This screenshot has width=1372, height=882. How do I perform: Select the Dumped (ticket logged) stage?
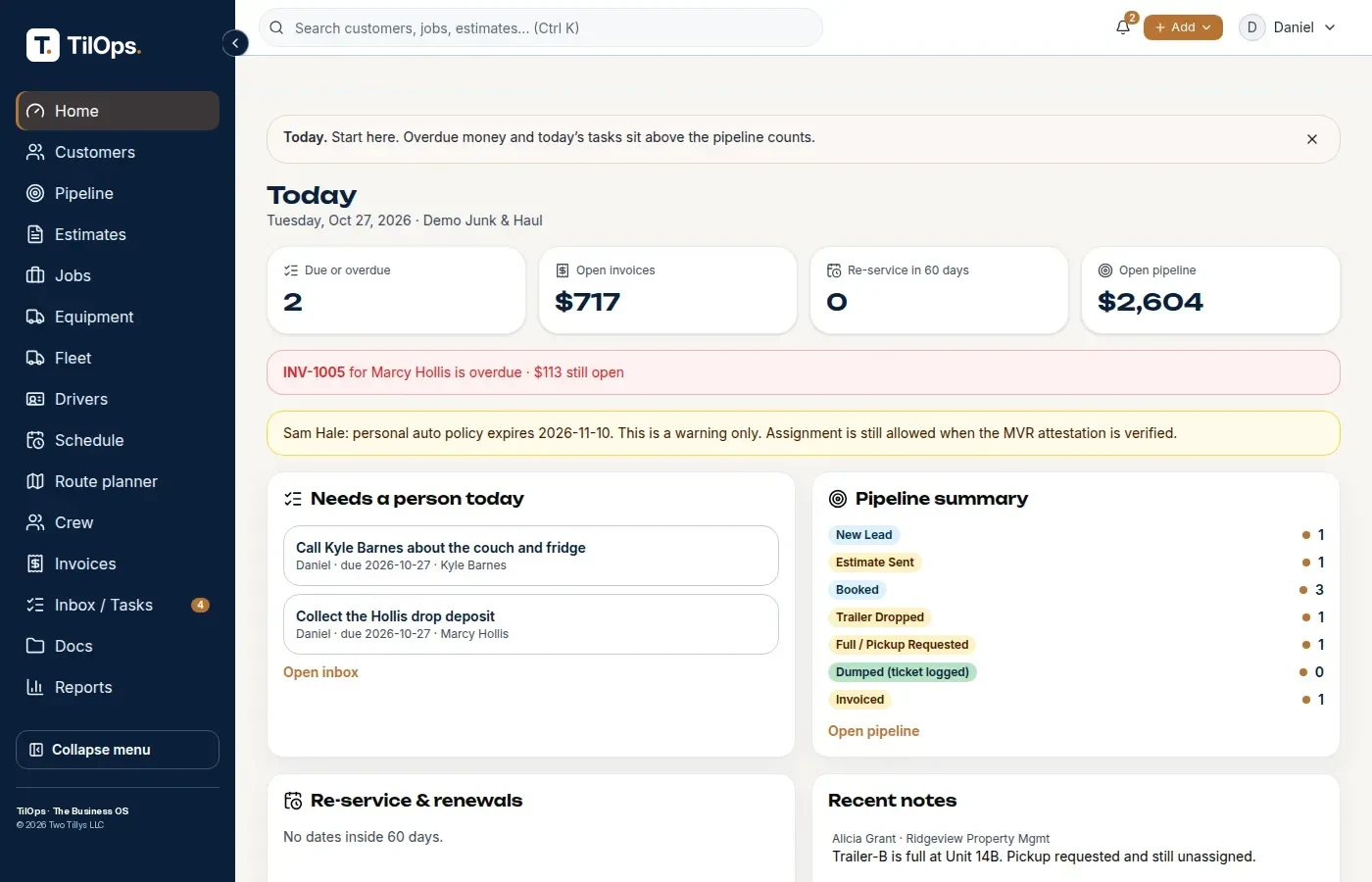[x=902, y=672]
